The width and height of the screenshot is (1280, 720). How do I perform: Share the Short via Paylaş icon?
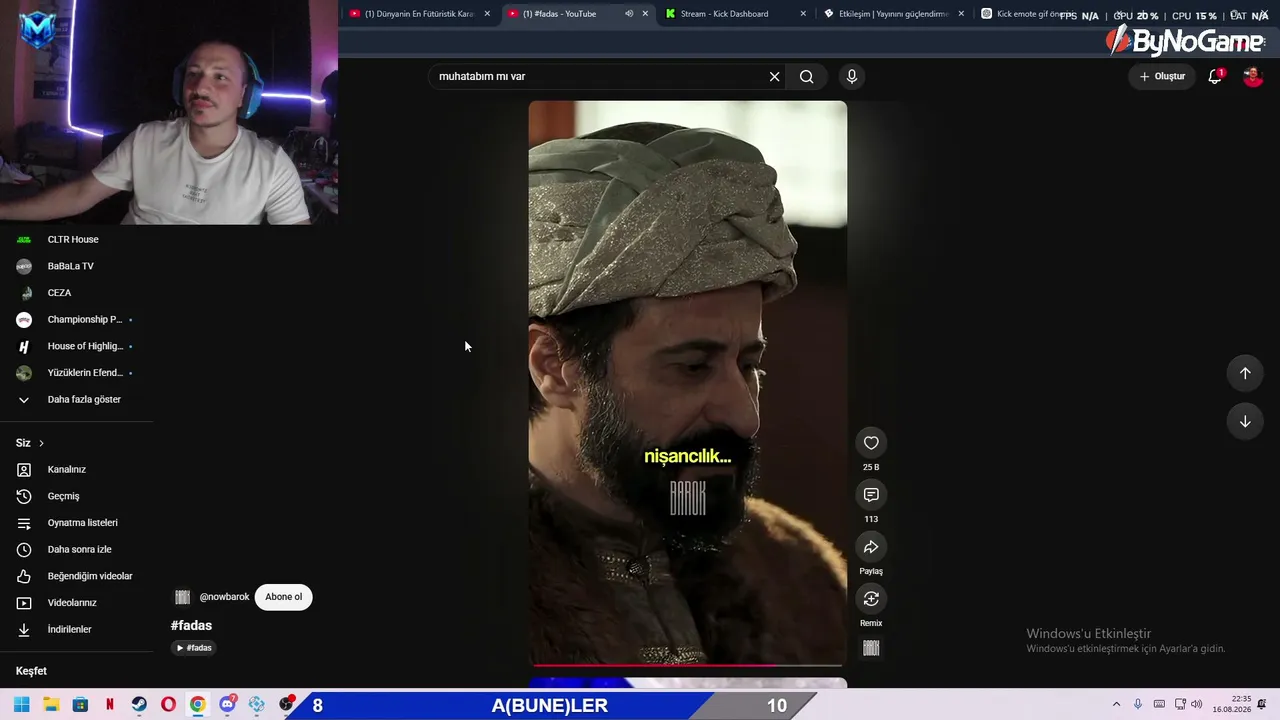871,547
